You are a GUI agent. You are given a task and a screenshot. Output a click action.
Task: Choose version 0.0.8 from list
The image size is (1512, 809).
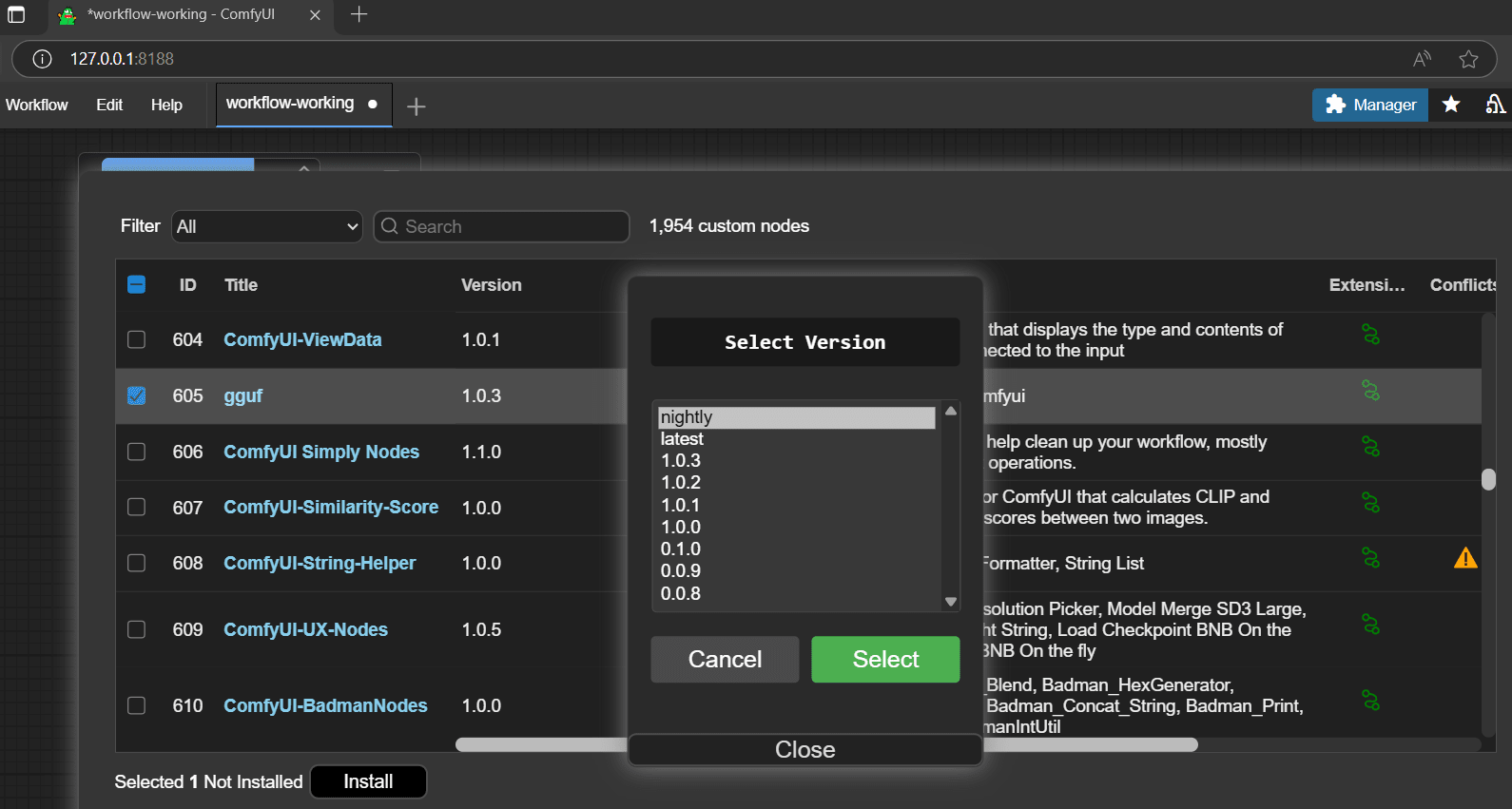797,593
